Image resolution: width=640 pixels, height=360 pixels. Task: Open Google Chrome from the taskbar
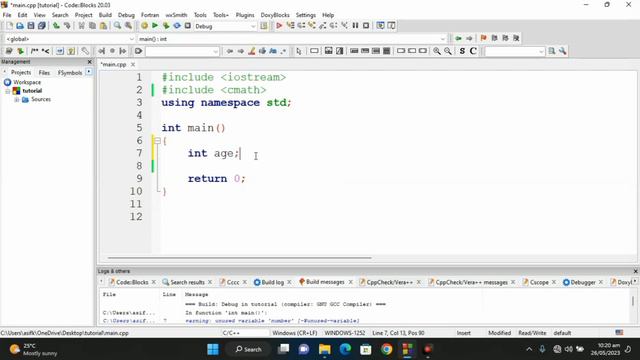point(387,349)
